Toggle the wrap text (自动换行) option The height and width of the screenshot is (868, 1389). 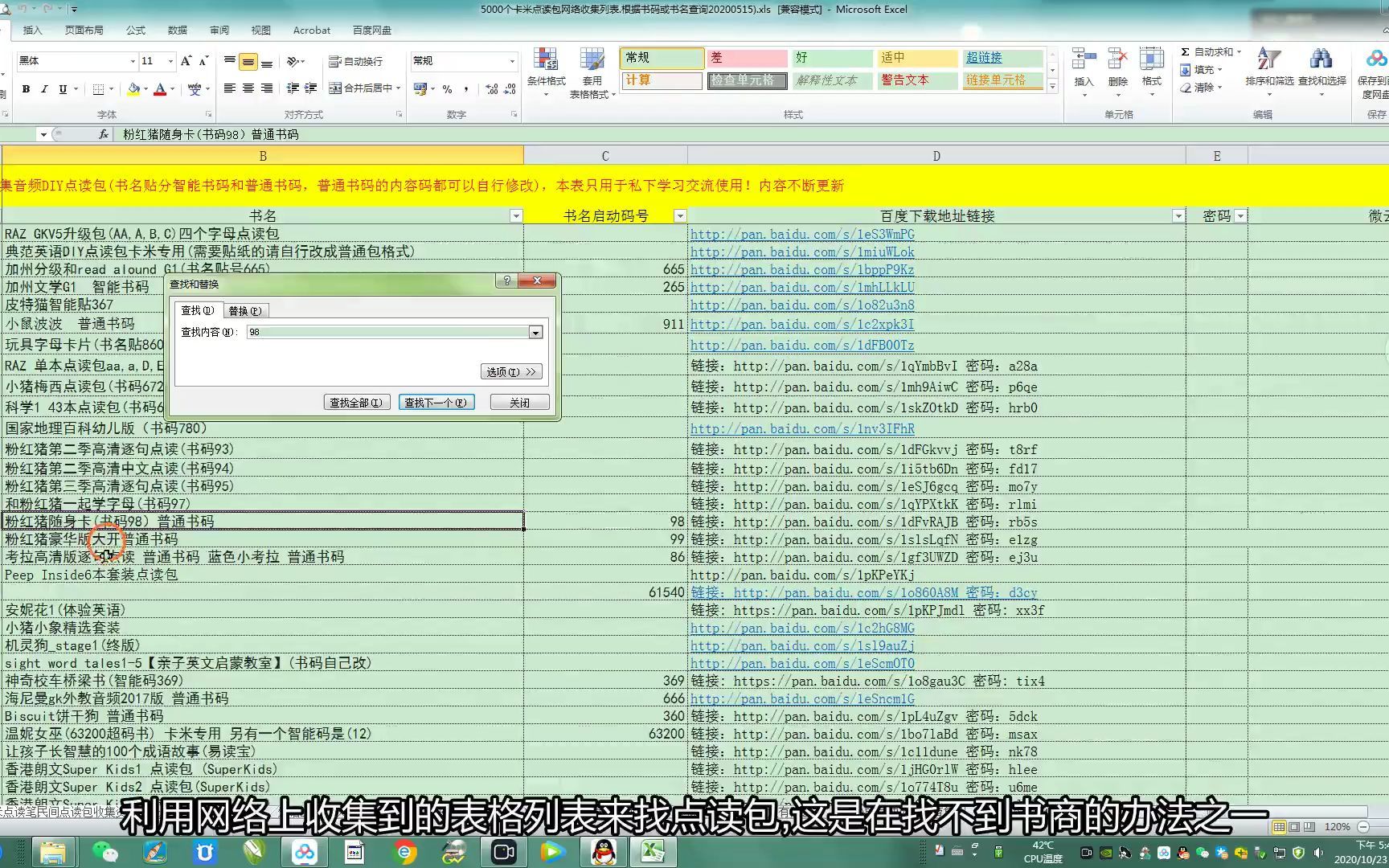pos(356,61)
